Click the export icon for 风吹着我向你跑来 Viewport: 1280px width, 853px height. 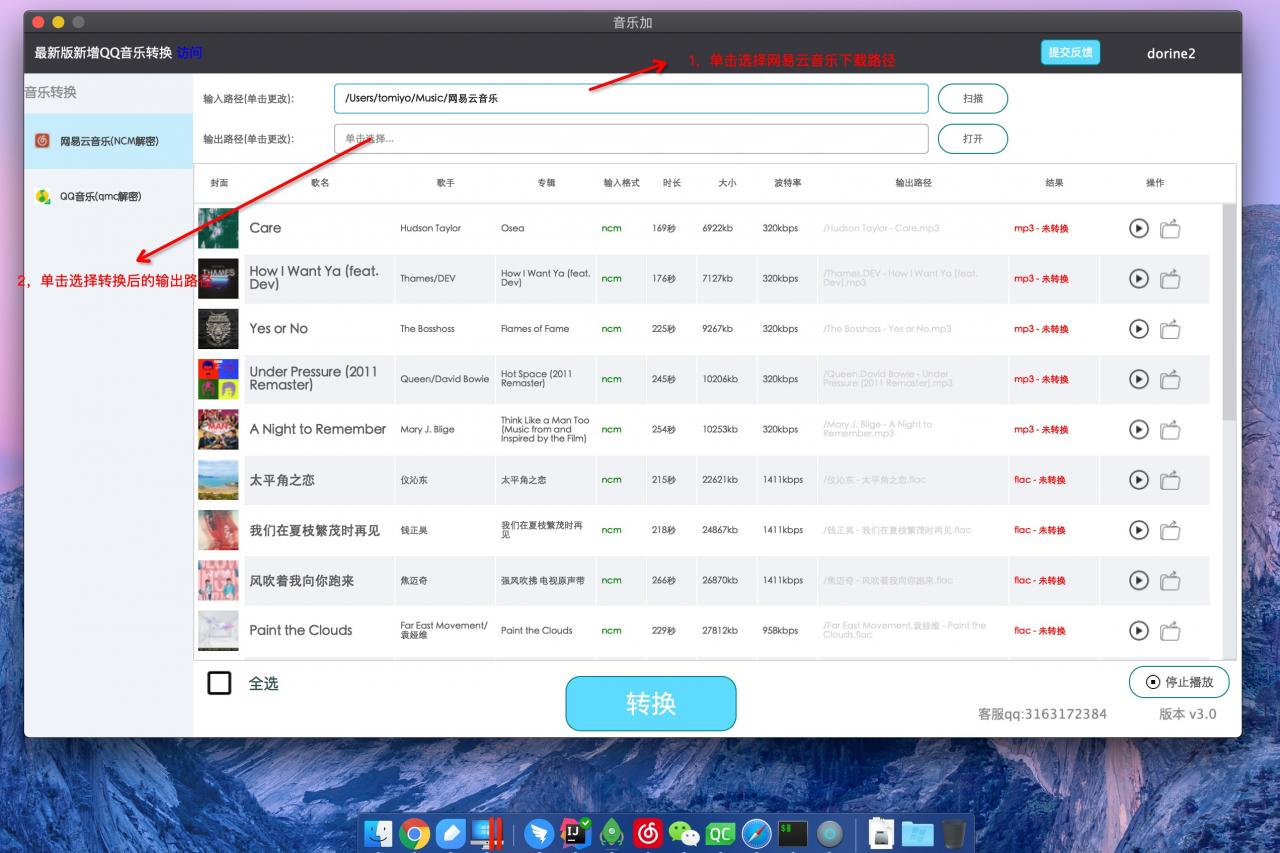tap(1170, 580)
